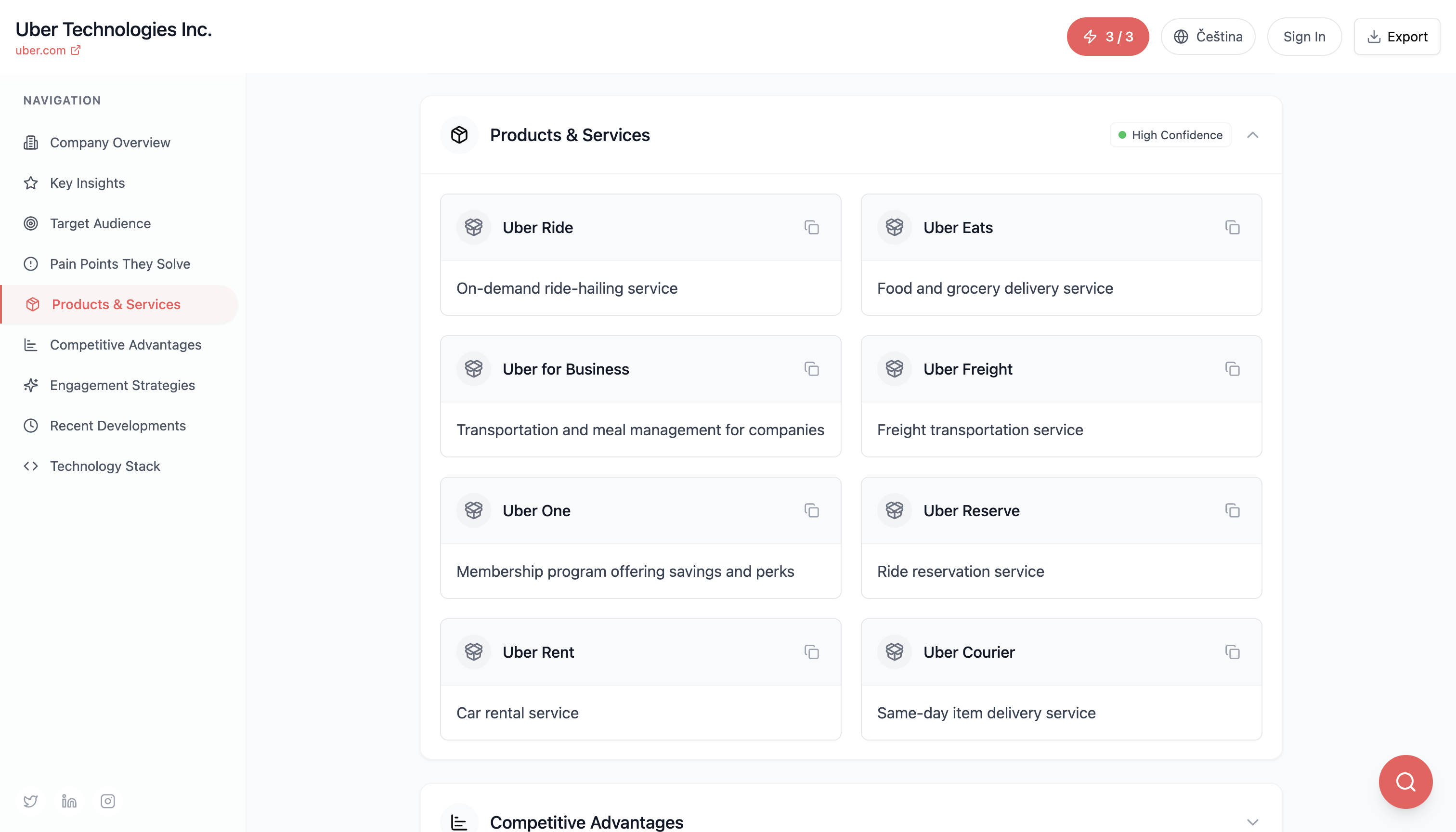The height and width of the screenshot is (832, 1456).
Task: Expand the Competitive Advantages section
Action: [1252, 822]
